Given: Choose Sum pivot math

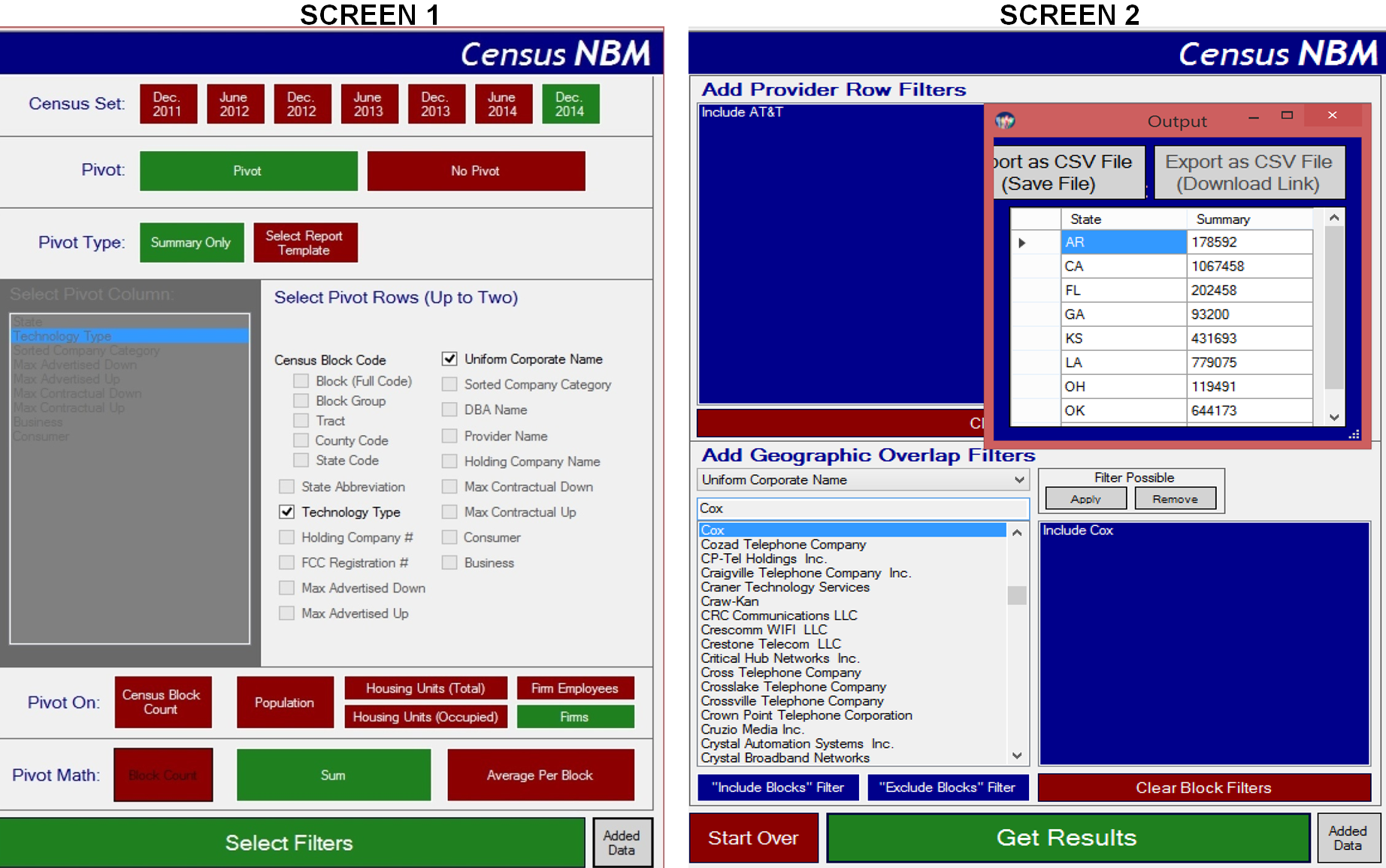Looking at the screenshot, I should tap(334, 775).
